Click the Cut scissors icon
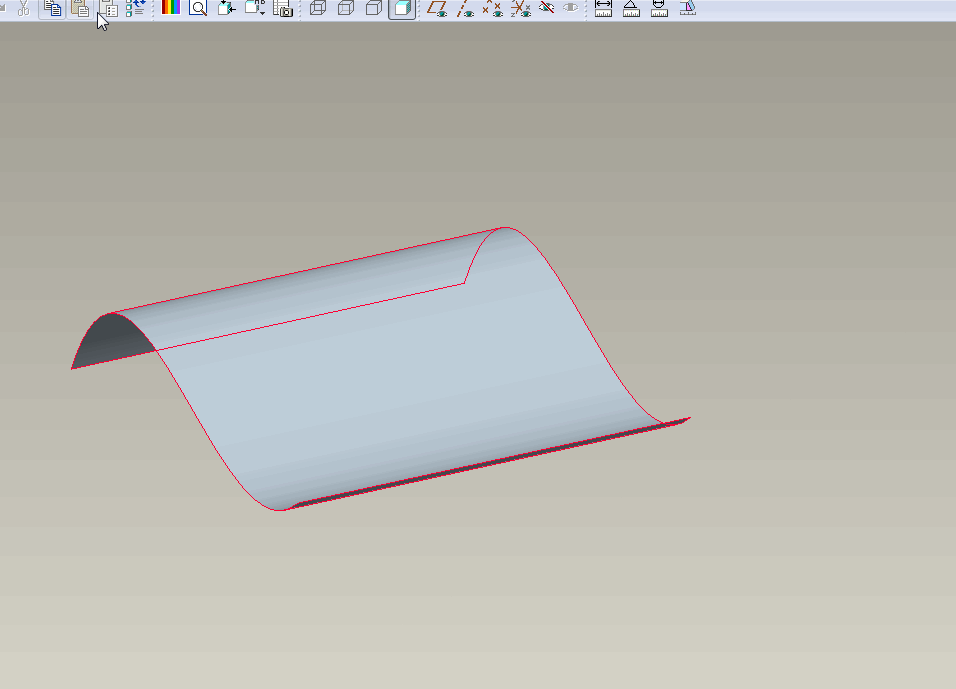 coord(24,8)
